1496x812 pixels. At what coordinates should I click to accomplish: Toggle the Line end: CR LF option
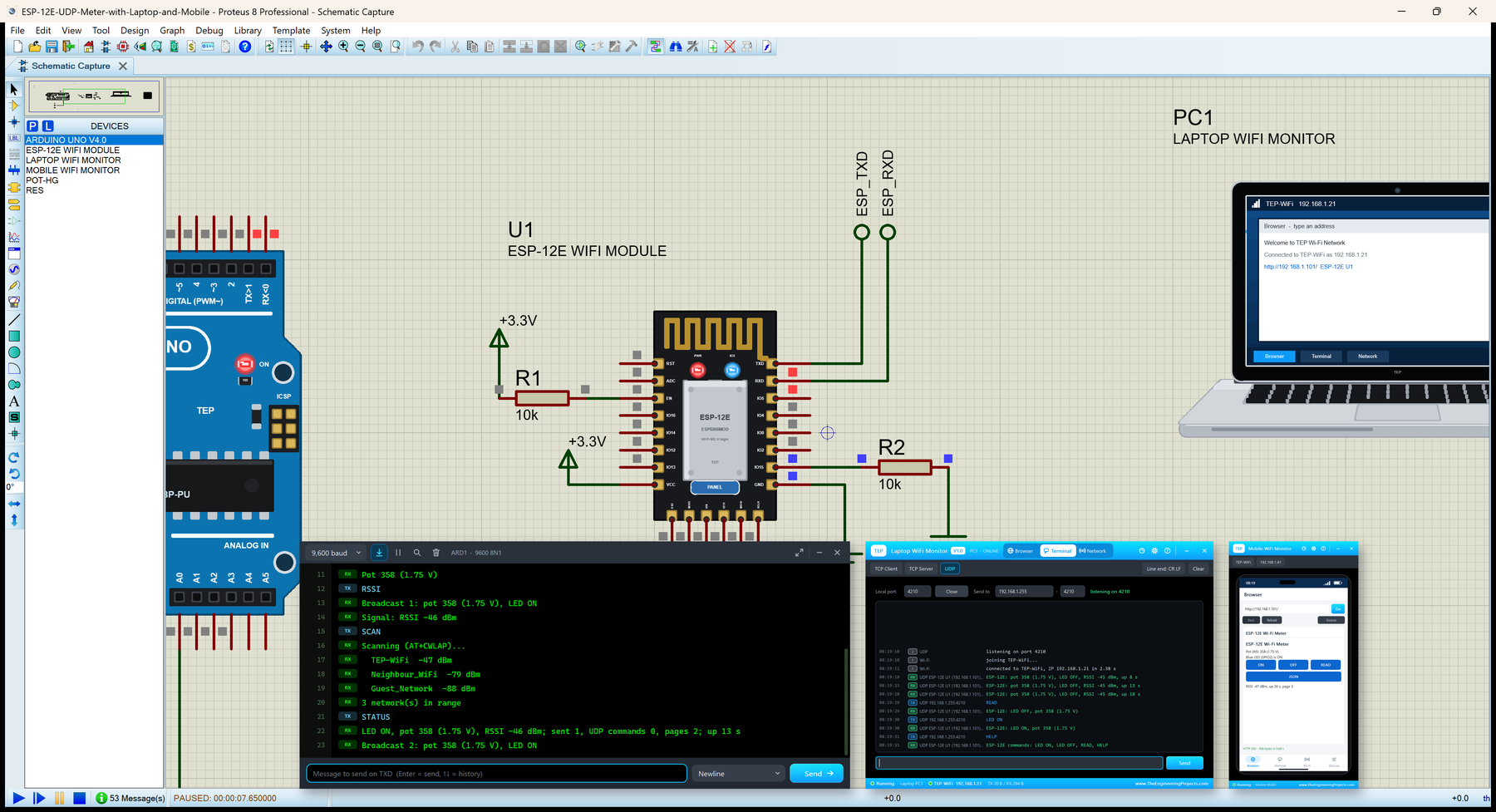[x=1164, y=568]
